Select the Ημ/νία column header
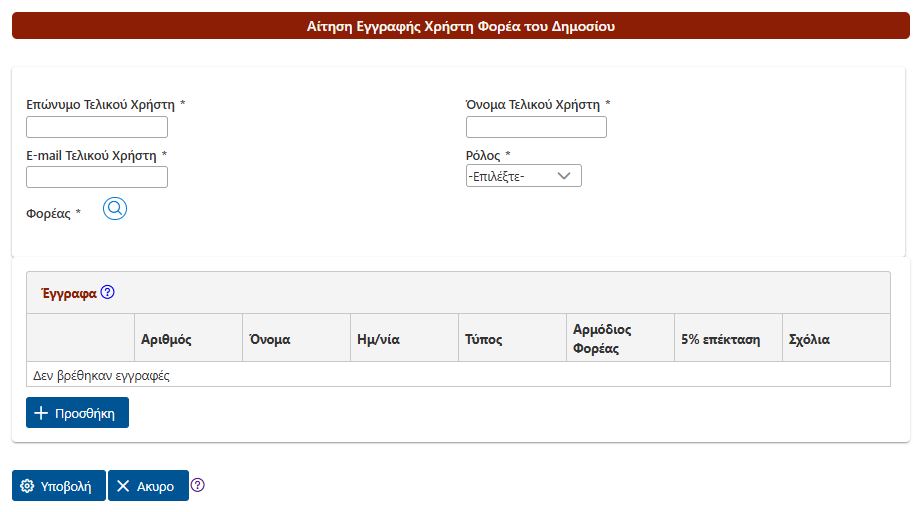The height and width of the screenshot is (512, 913). pyautogui.click(x=378, y=339)
